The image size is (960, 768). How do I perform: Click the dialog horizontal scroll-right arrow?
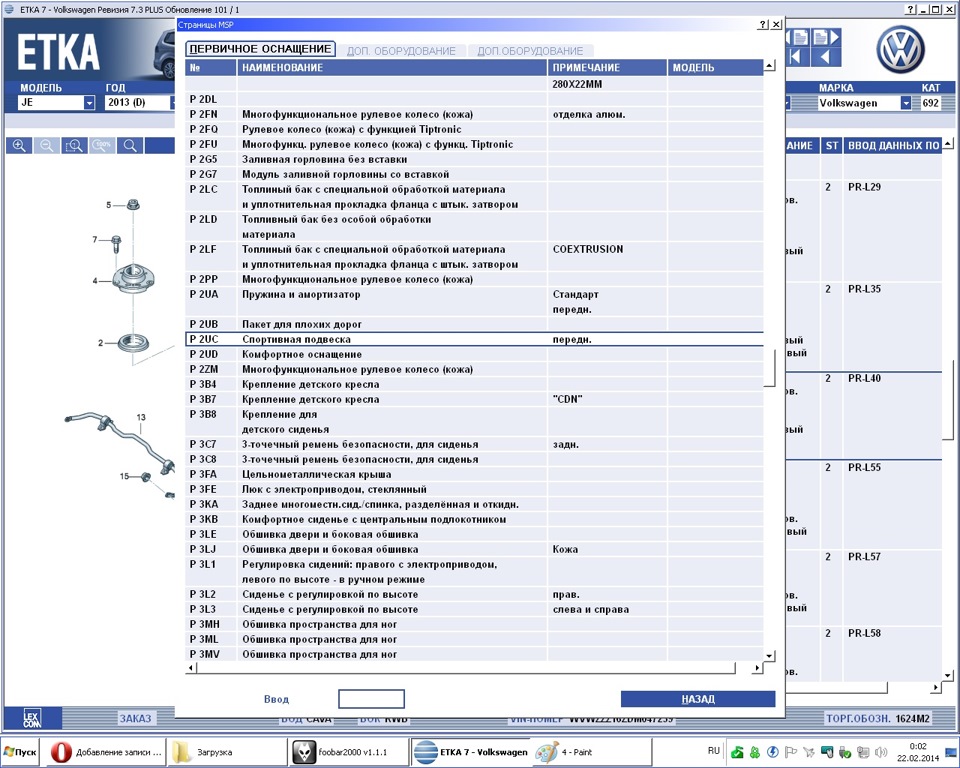(x=757, y=668)
